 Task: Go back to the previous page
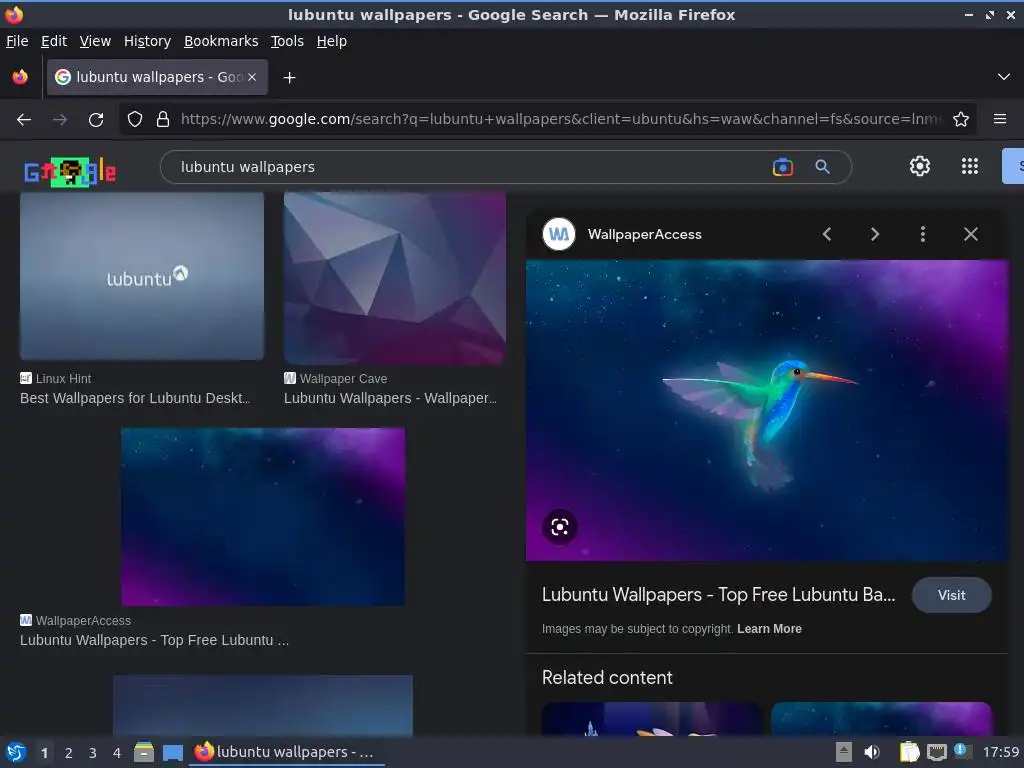point(24,120)
